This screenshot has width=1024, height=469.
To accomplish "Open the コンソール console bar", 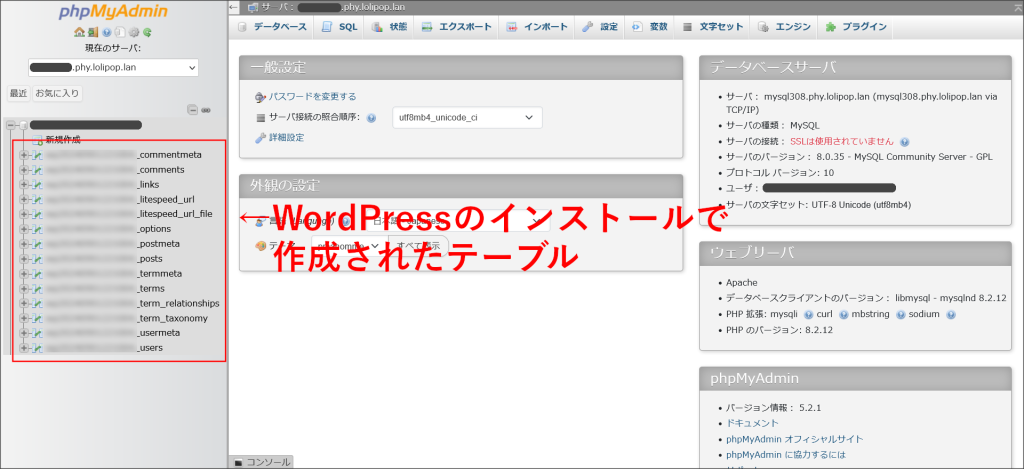I will [x=261, y=462].
